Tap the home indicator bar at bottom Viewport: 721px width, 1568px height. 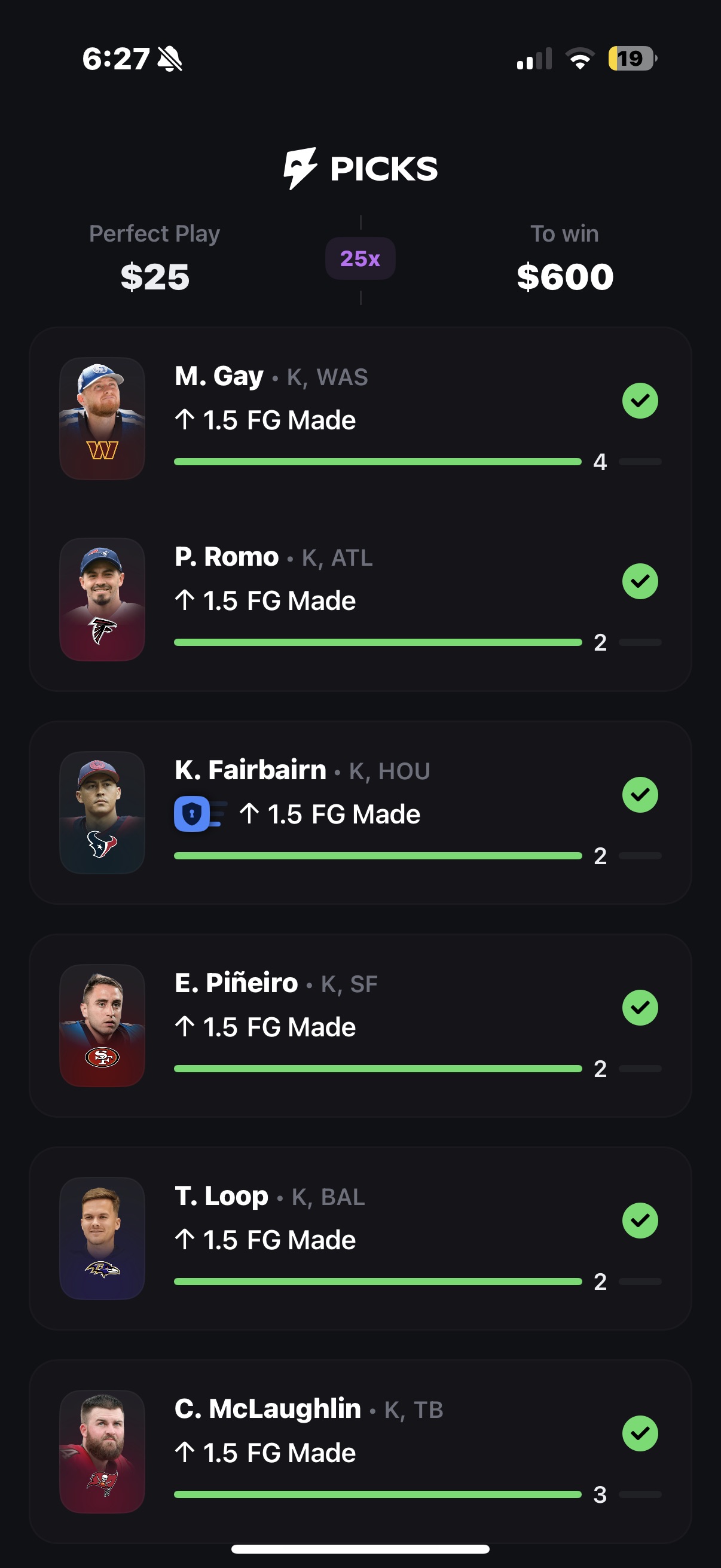(360, 1548)
